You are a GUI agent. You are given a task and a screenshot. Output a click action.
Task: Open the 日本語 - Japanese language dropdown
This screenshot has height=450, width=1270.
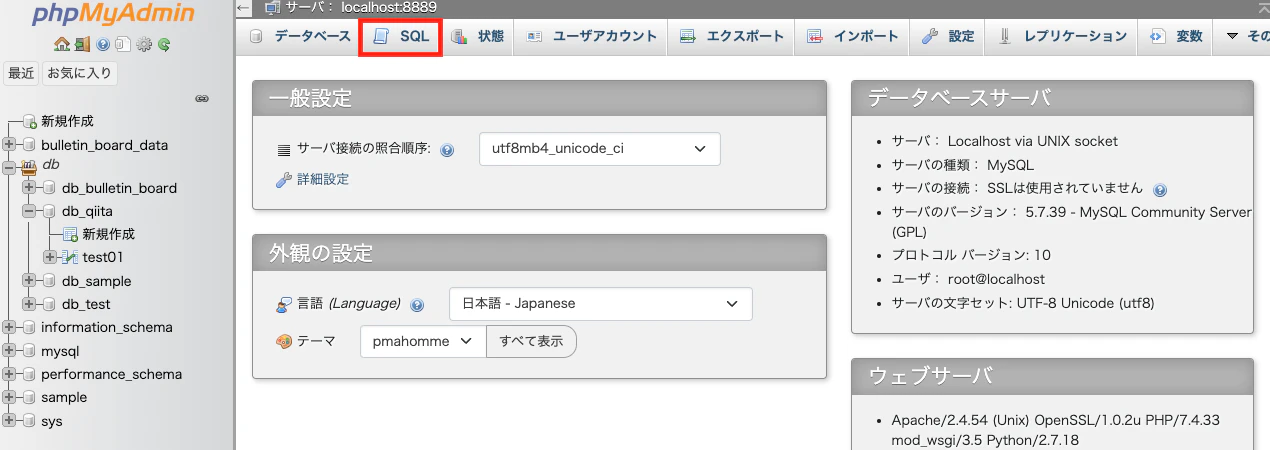point(601,303)
